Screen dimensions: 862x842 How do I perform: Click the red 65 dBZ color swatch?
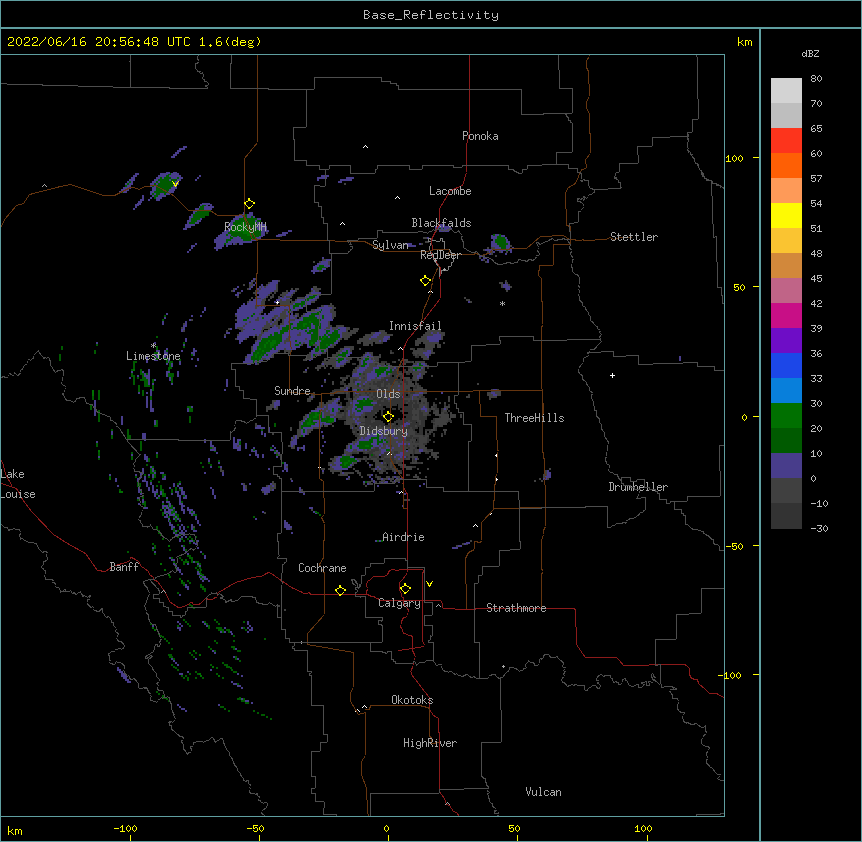[x=786, y=140]
